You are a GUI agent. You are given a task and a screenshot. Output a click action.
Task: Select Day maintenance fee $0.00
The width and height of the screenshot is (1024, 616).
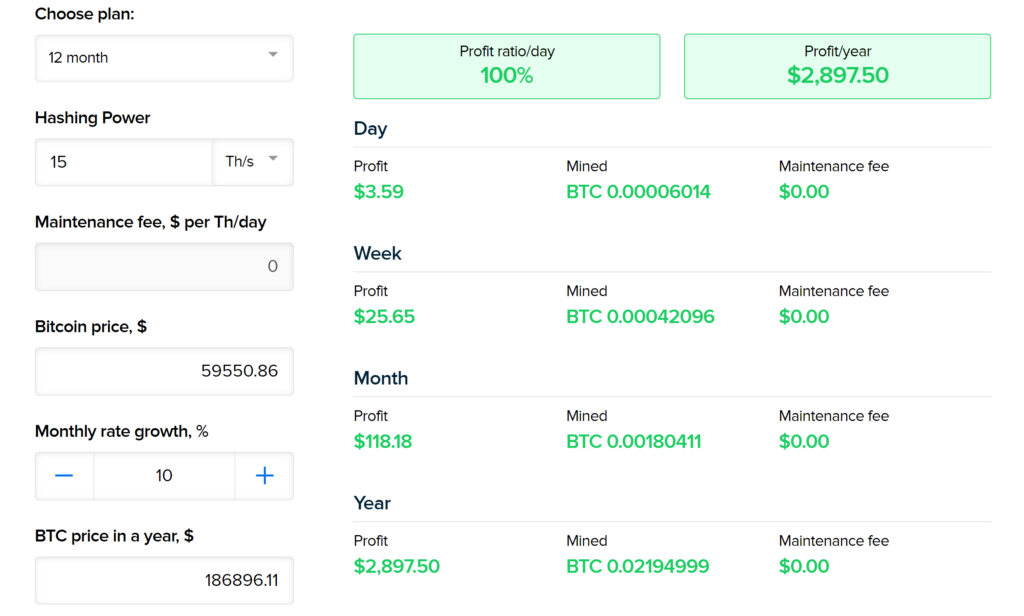tap(804, 192)
